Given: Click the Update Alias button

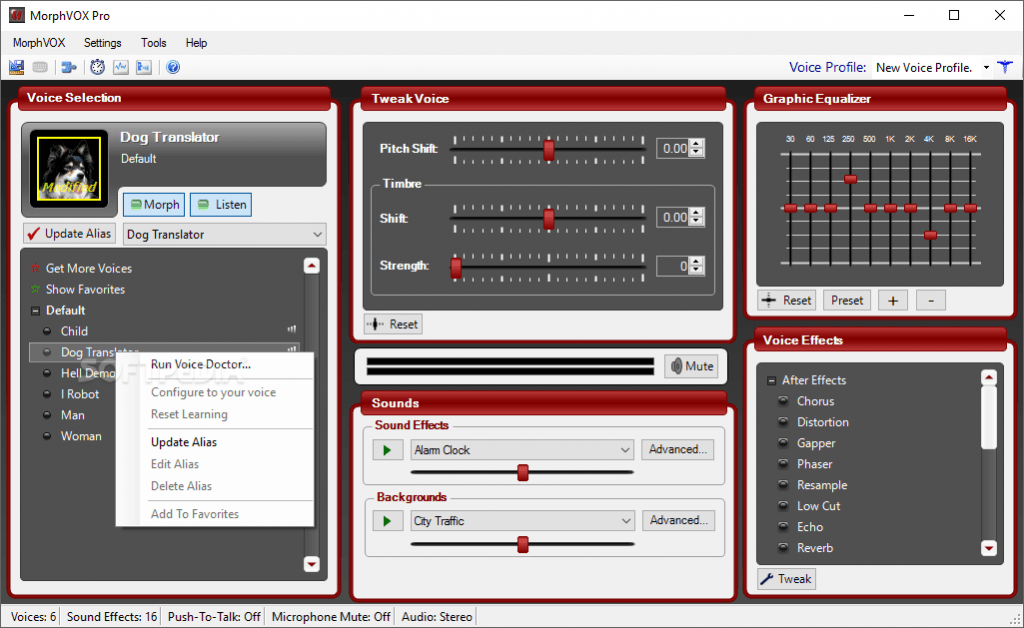Looking at the screenshot, I should 68,233.
